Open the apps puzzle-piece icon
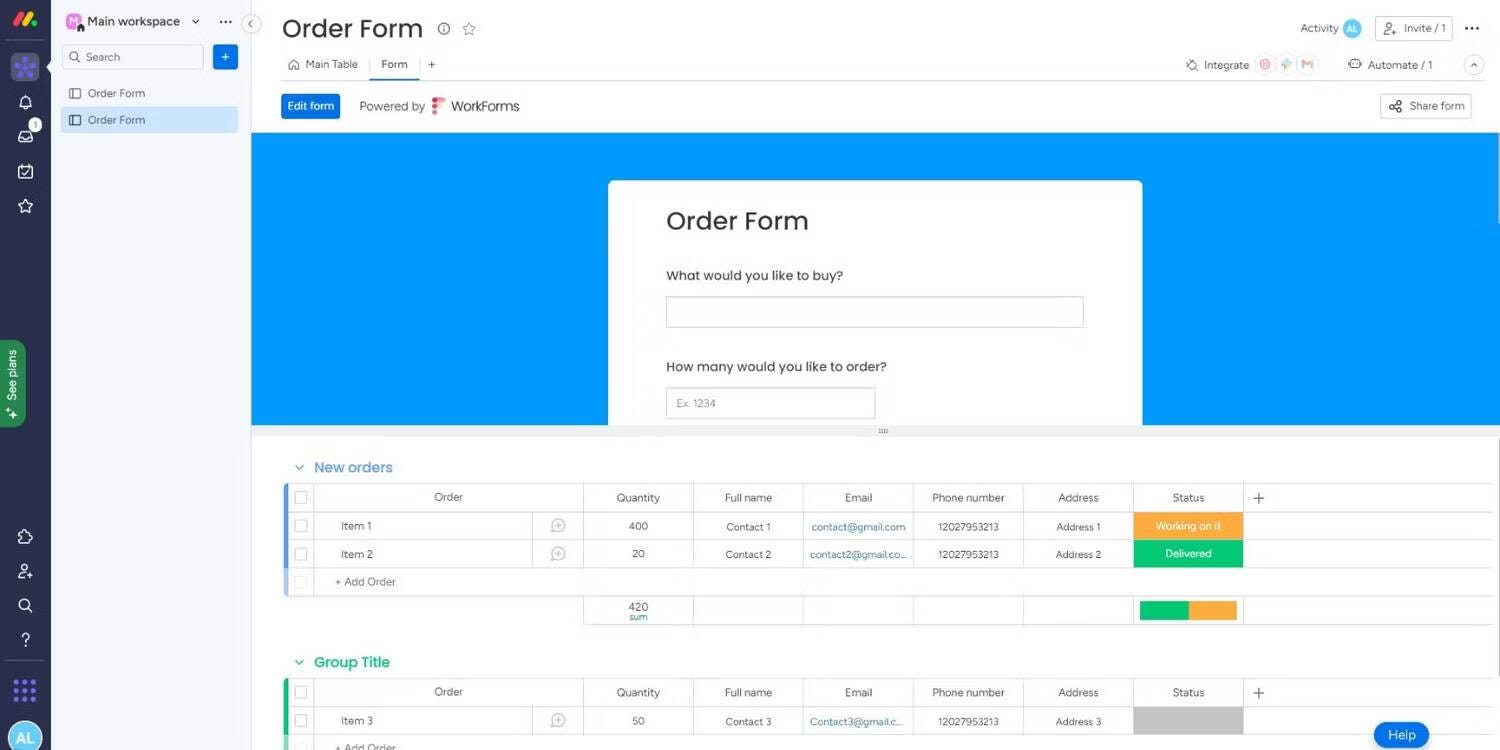This screenshot has width=1500, height=750. (25, 537)
